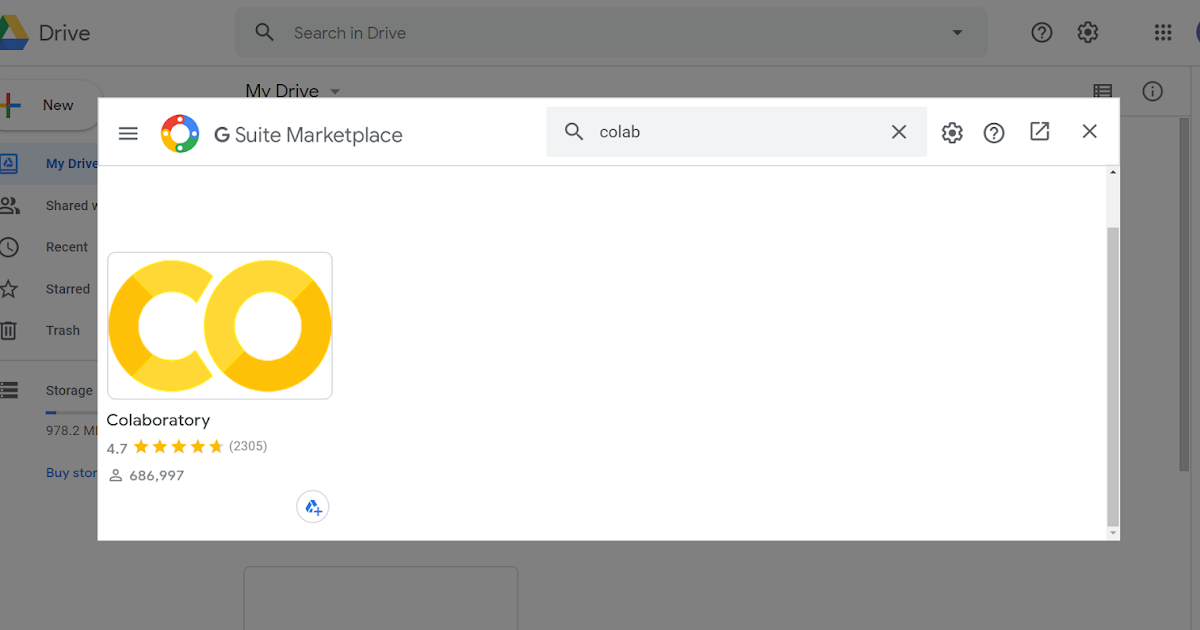This screenshot has width=1200, height=630.
Task: Click the Buy storage link
Action: coord(70,472)
